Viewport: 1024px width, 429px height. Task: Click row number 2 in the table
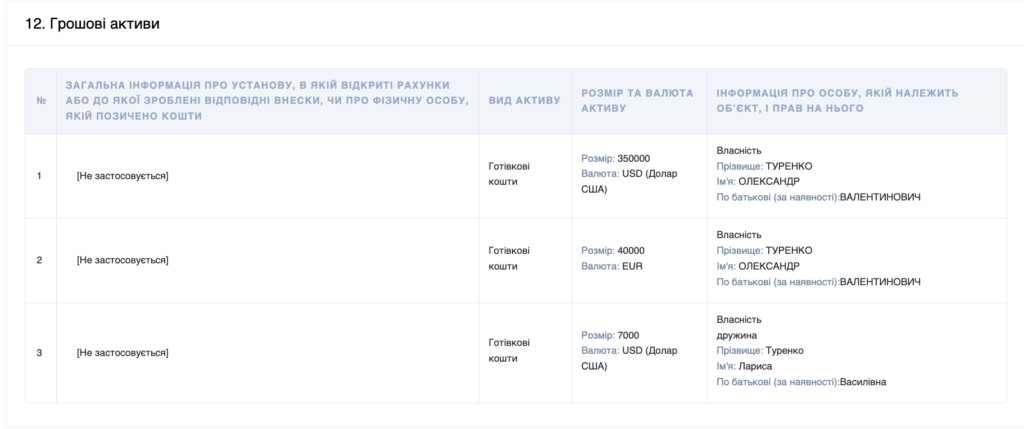click(39, 260)
